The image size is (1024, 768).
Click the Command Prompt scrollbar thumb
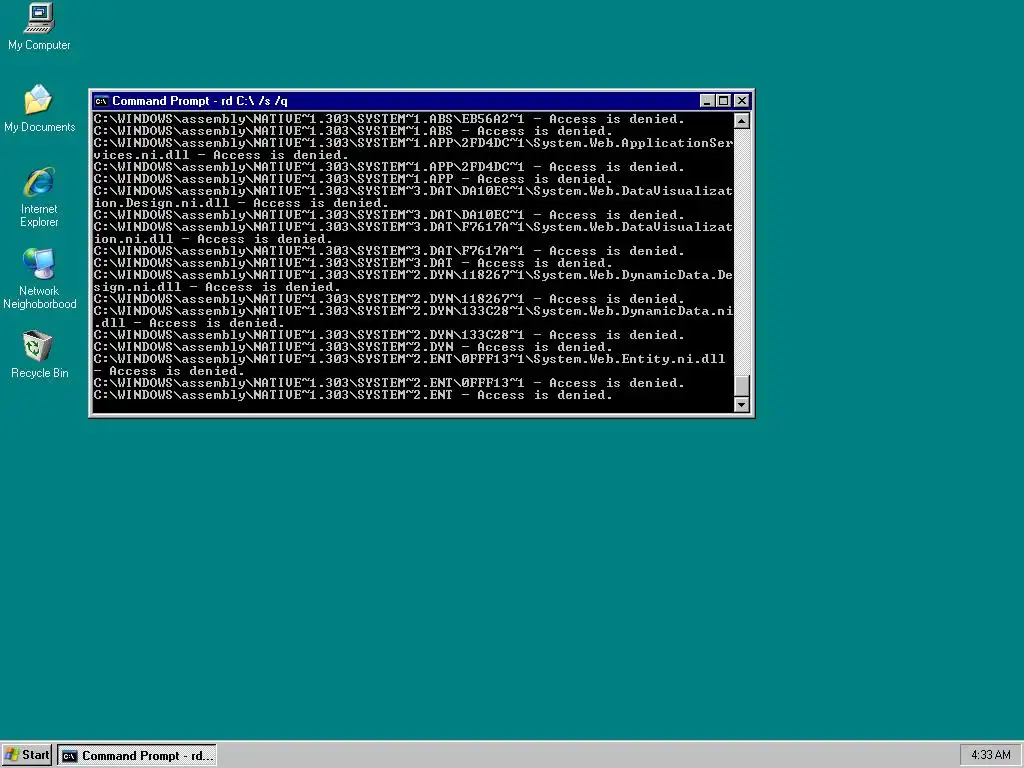[x=741, y=386]
